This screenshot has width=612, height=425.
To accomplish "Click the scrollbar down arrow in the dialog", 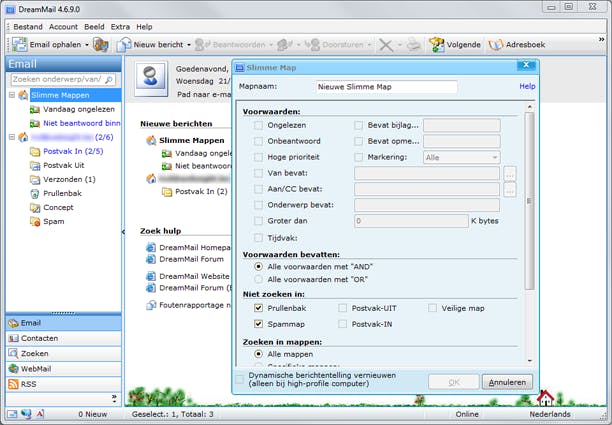I will tap(529, 361).
